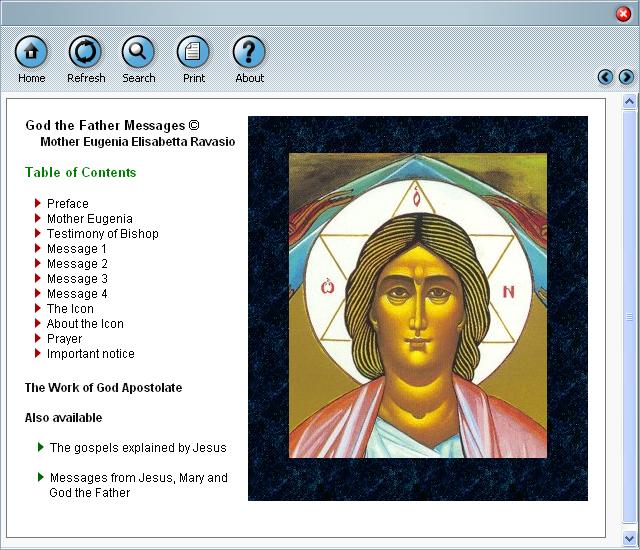640x550 pixels.
Task: Open Message 2
Action: click(x=77, y=264)
